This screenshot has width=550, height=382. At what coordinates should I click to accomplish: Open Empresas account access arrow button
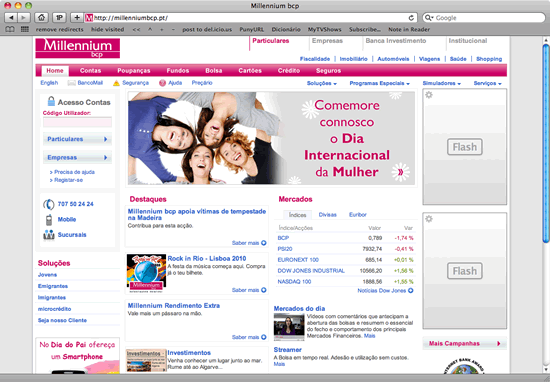[x=77, y=158]
